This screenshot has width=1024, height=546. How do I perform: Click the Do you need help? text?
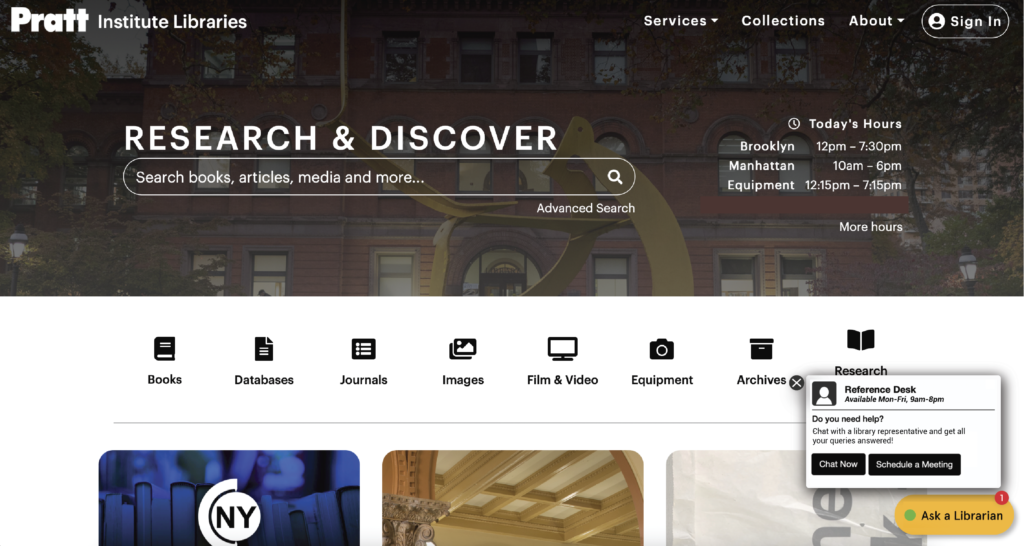[847, 419]
